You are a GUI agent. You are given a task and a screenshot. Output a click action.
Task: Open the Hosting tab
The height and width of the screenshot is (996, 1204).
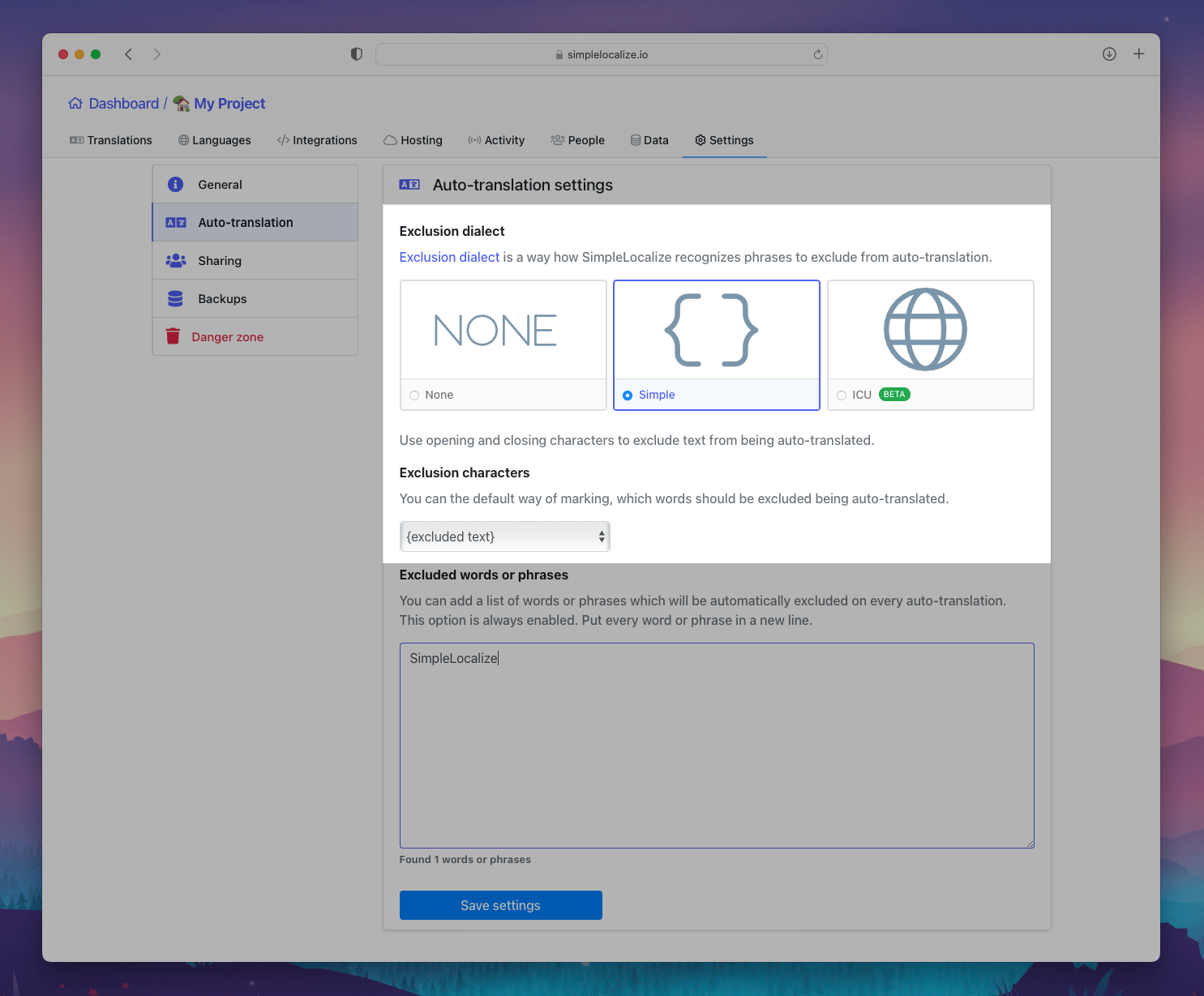(413, 140)
